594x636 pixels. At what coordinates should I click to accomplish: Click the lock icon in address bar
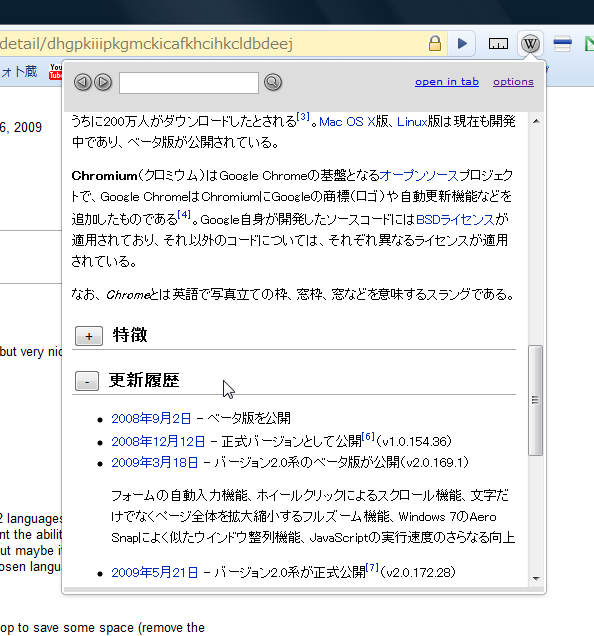(435, 43)
